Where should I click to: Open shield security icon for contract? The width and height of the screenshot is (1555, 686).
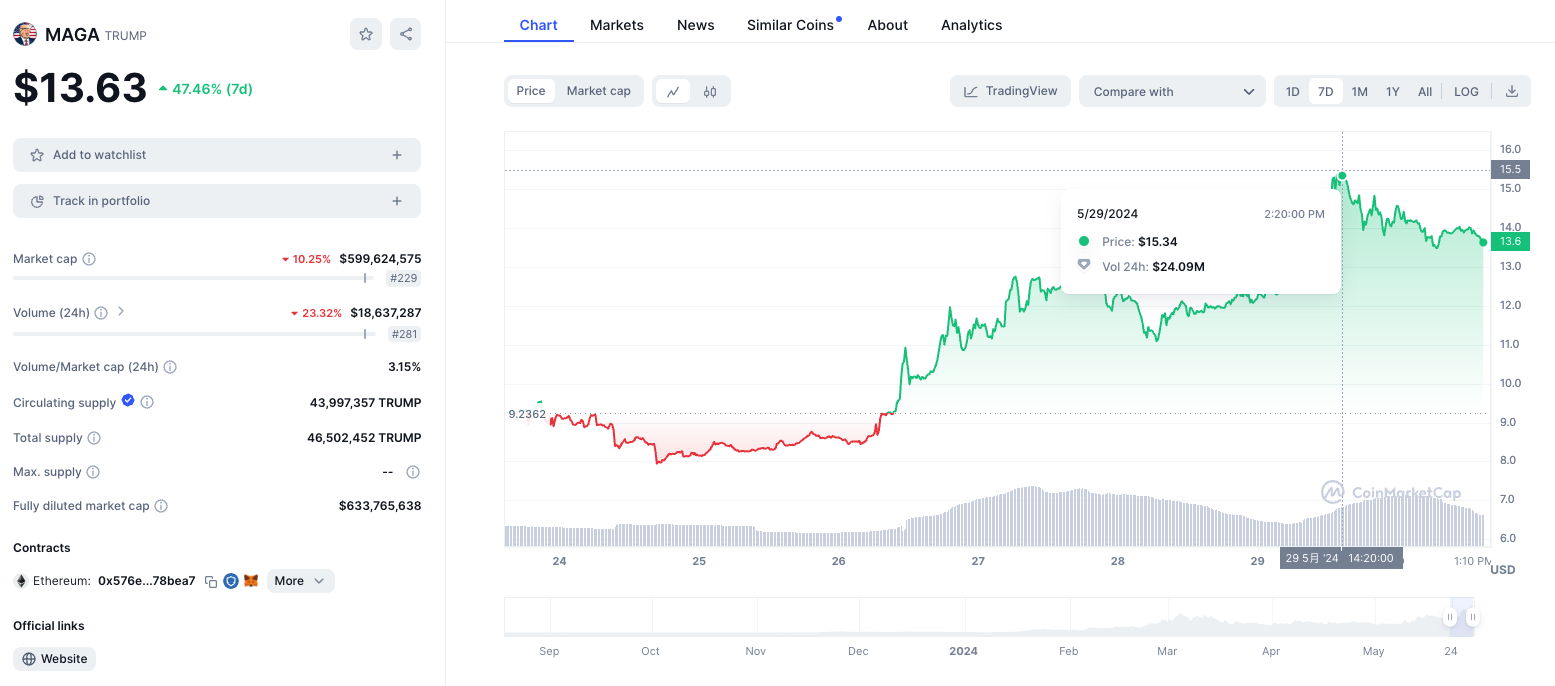(x=231, y=581)
